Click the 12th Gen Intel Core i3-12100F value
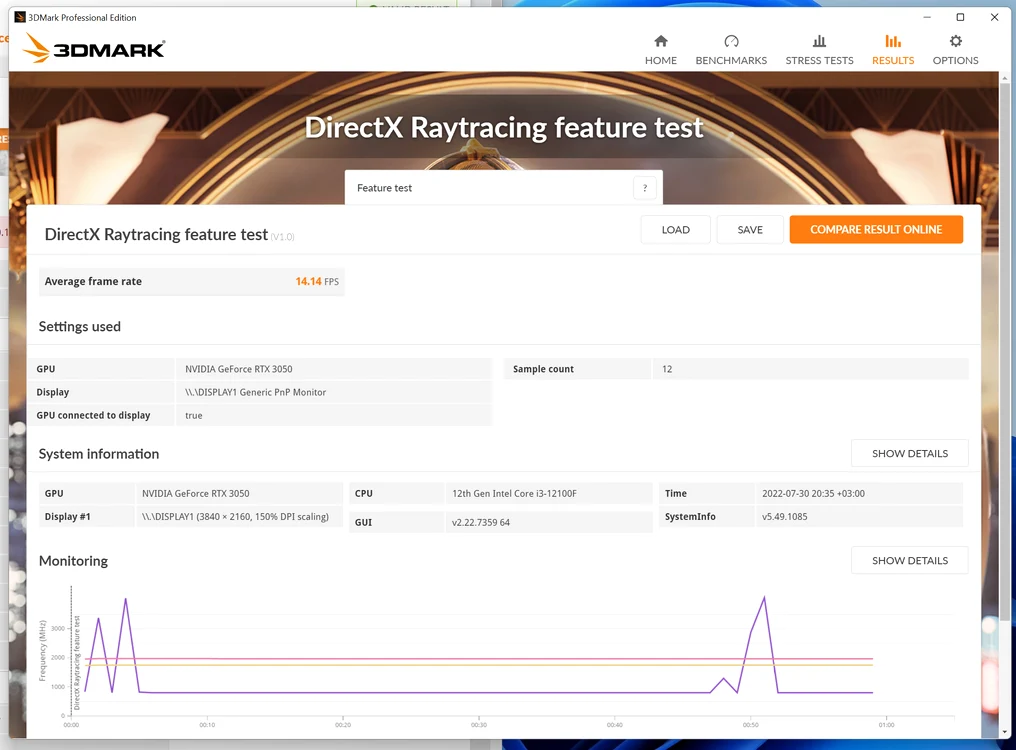 point(514,493)
